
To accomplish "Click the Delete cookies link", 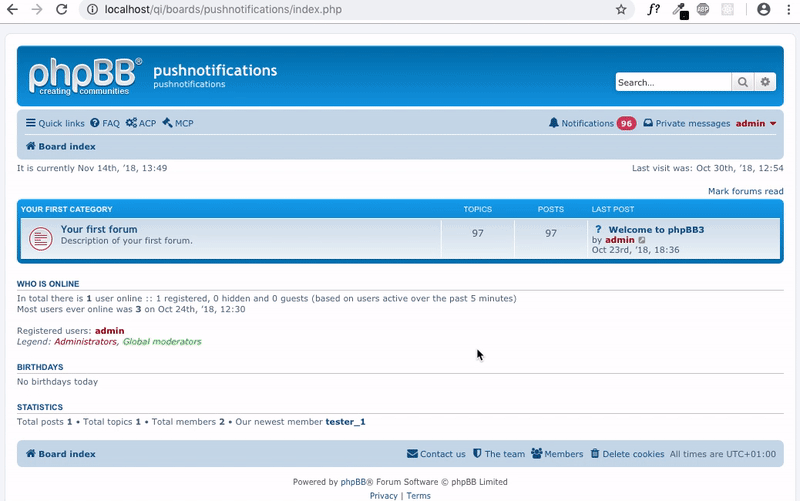I will [x=627, y=454].
